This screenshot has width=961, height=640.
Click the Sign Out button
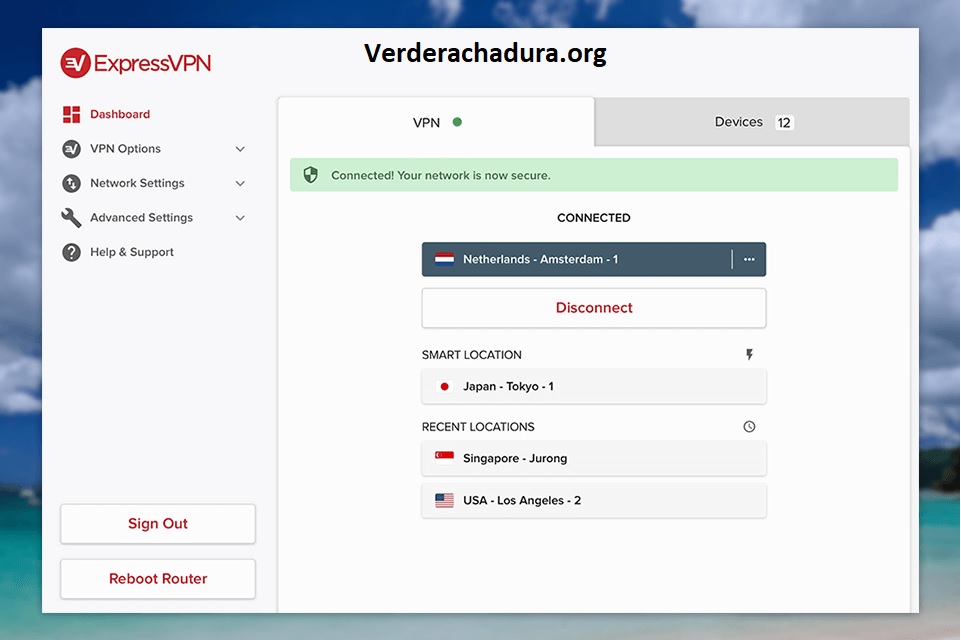[158, 524]
